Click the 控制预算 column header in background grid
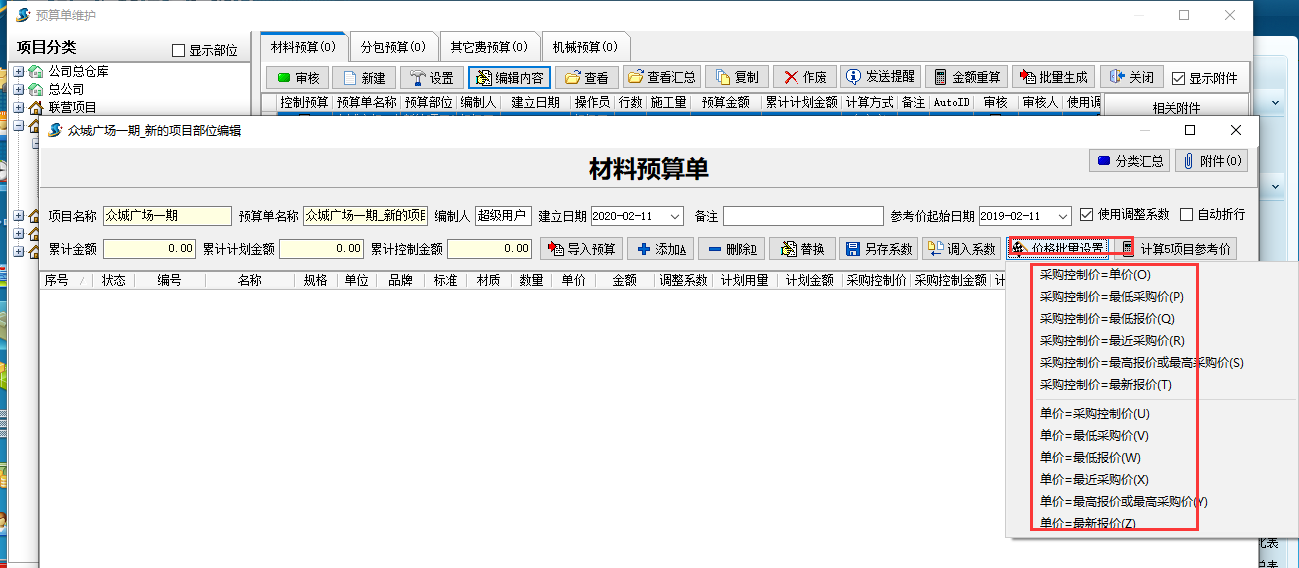Screen dimensions: 1299x568 point(304,102)
